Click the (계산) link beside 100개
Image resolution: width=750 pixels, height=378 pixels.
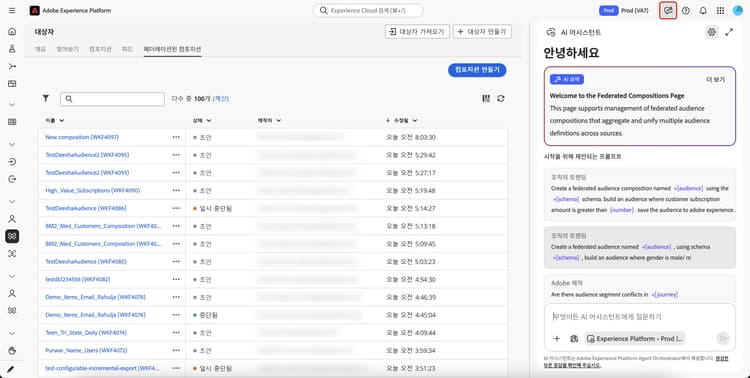coord(221,99)
